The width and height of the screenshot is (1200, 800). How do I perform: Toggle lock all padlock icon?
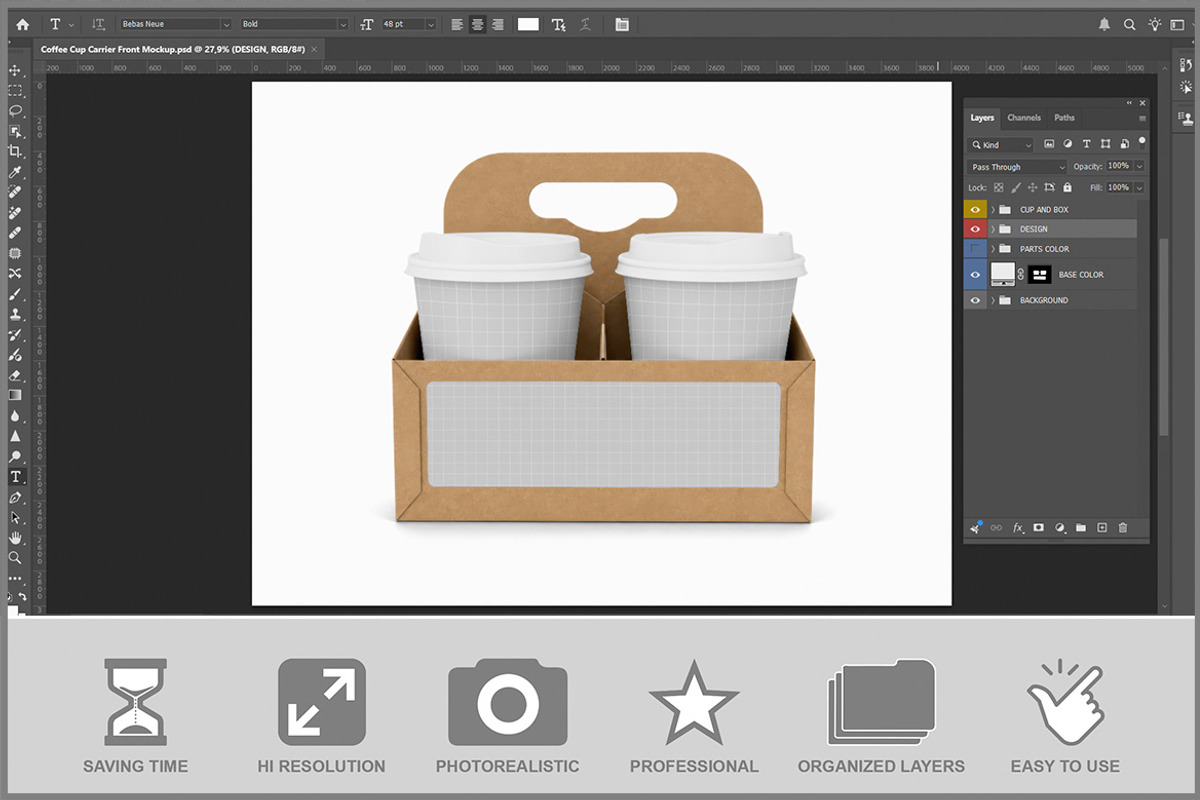coord(1067,187)
